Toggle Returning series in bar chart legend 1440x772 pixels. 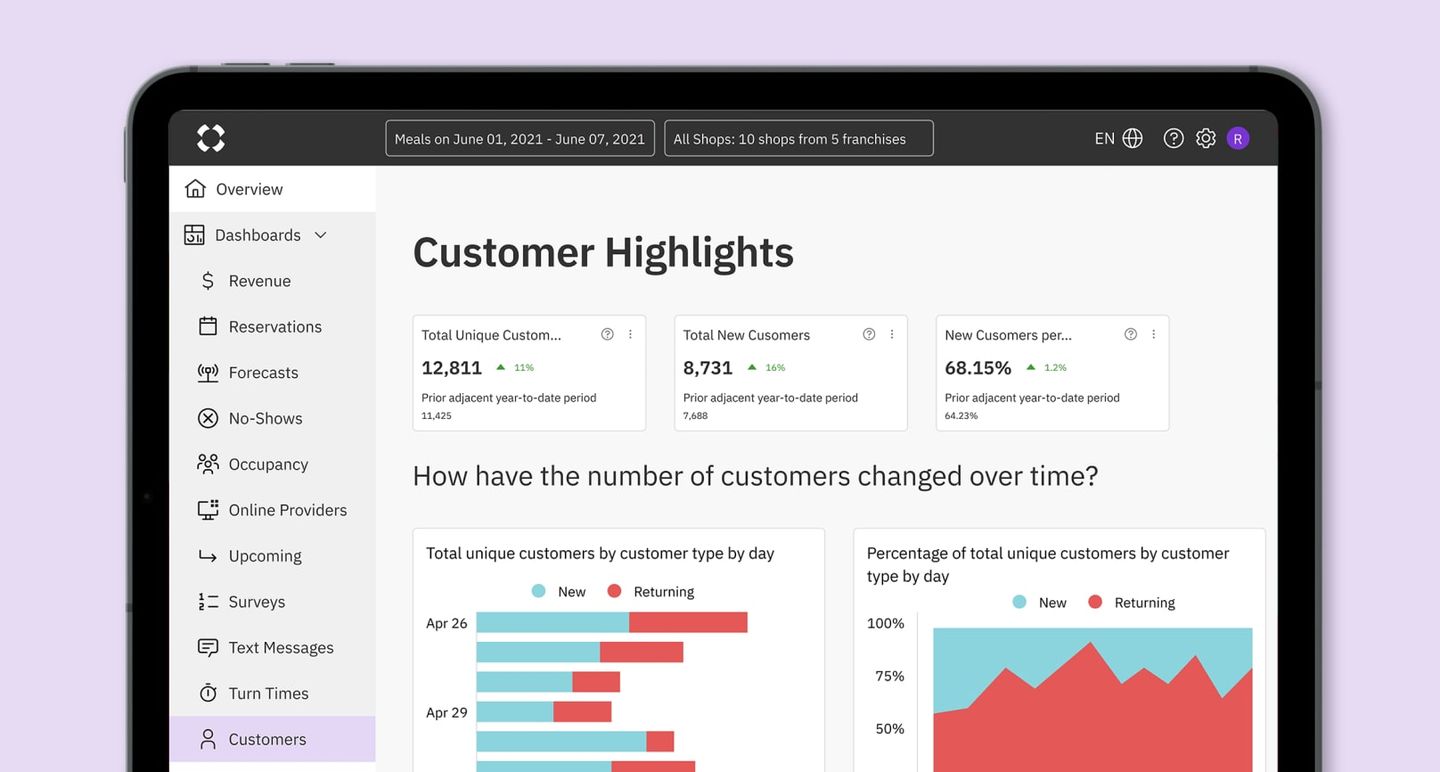pyautogui.click(x=651, y=591)
